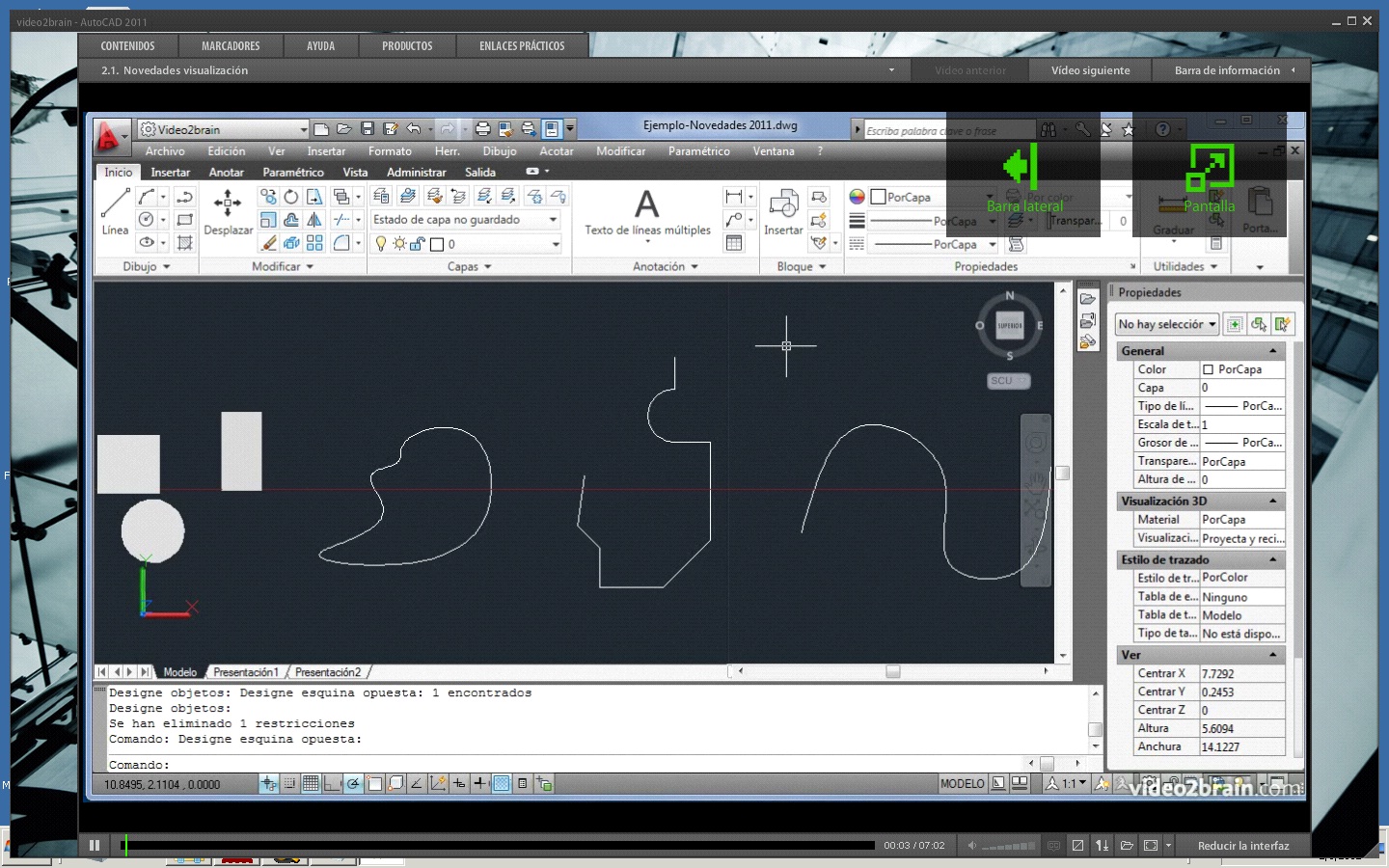Adjust the player volume level bars
This screenshot has height=868, width=1389.
click(1008, 846)
